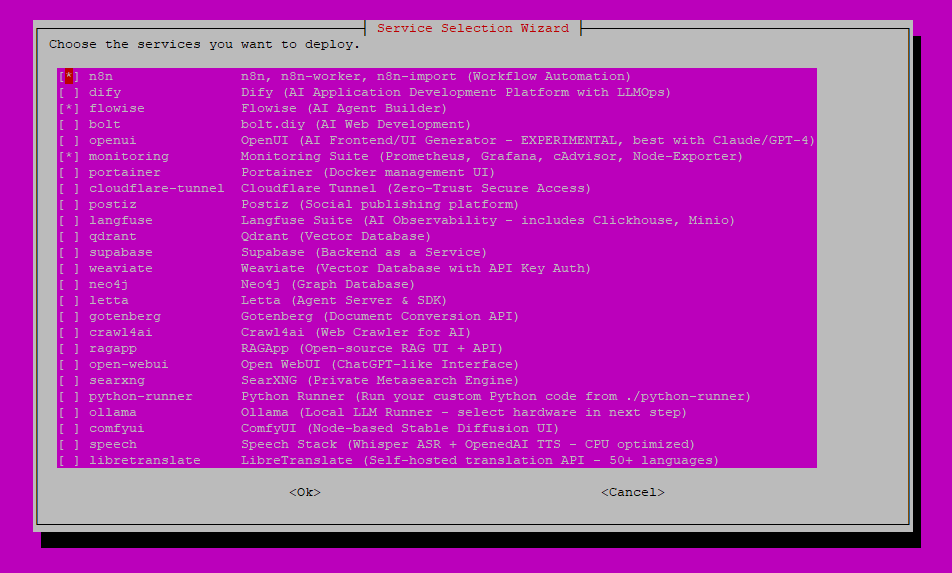The image size is (952, 573).
Task: Select the 'n8n' tag name
Action: pos(101,76)
